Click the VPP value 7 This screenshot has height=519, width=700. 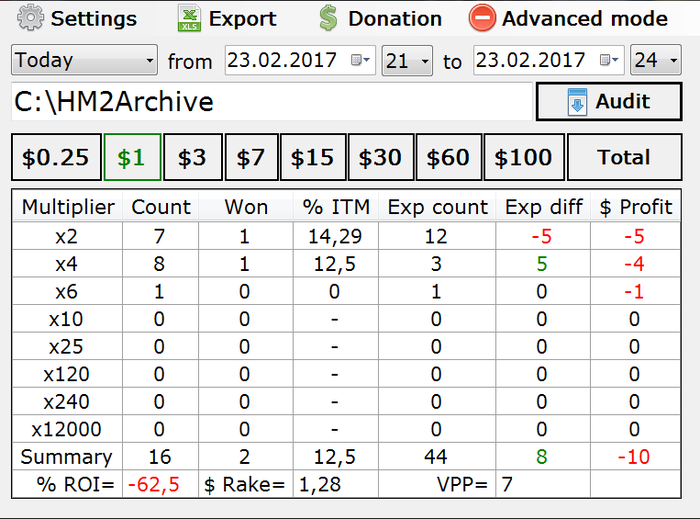click(x=507, y=485)
